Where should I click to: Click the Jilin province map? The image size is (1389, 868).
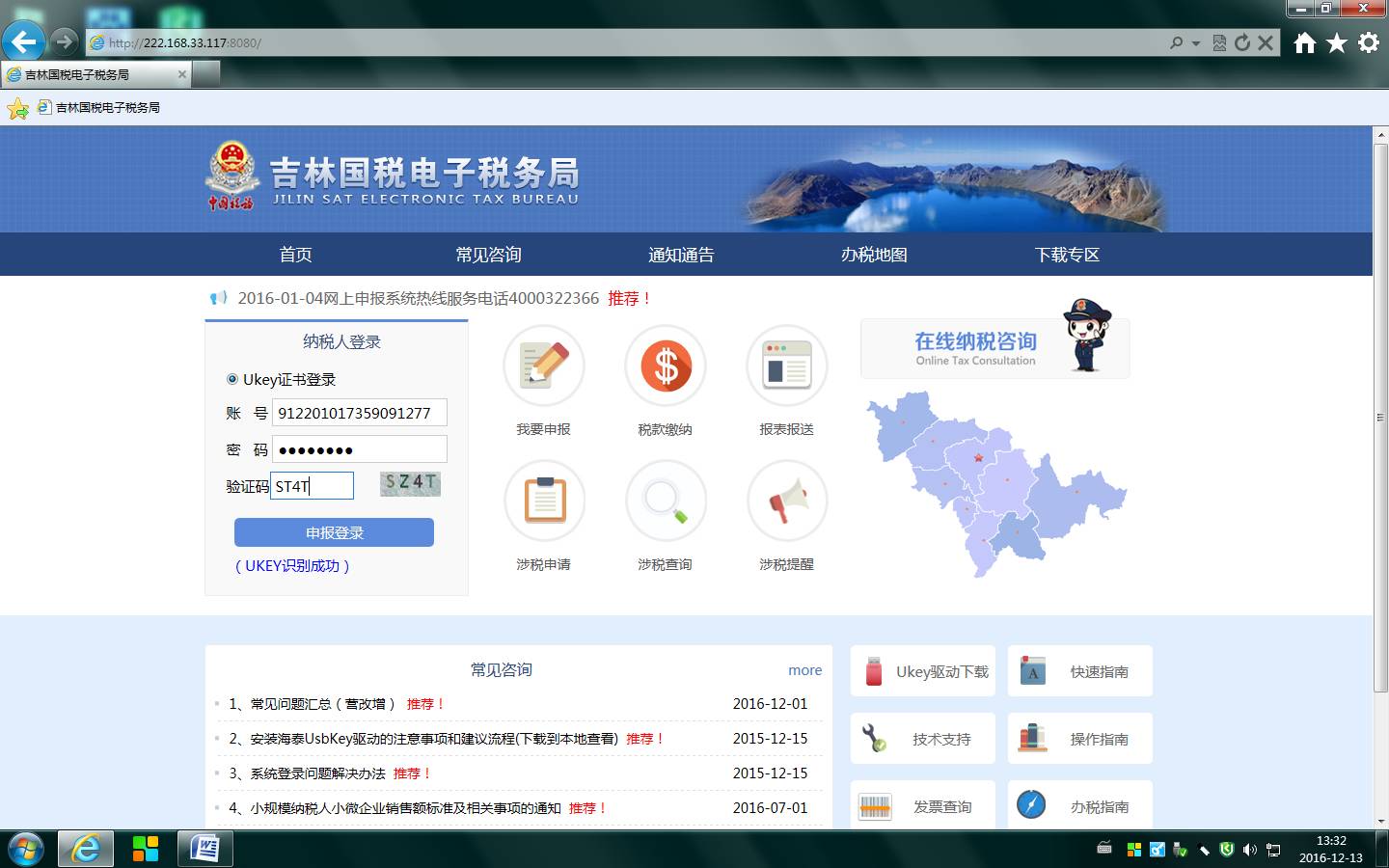coord(995,484)
